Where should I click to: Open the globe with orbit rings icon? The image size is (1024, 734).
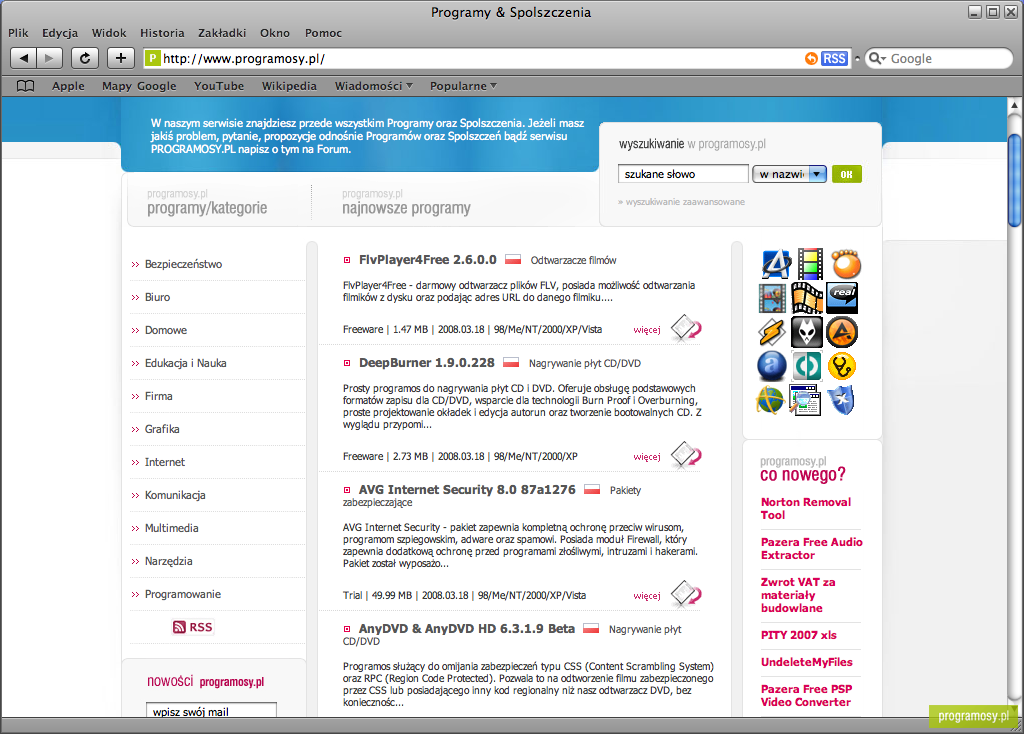[x=771, y=400]
